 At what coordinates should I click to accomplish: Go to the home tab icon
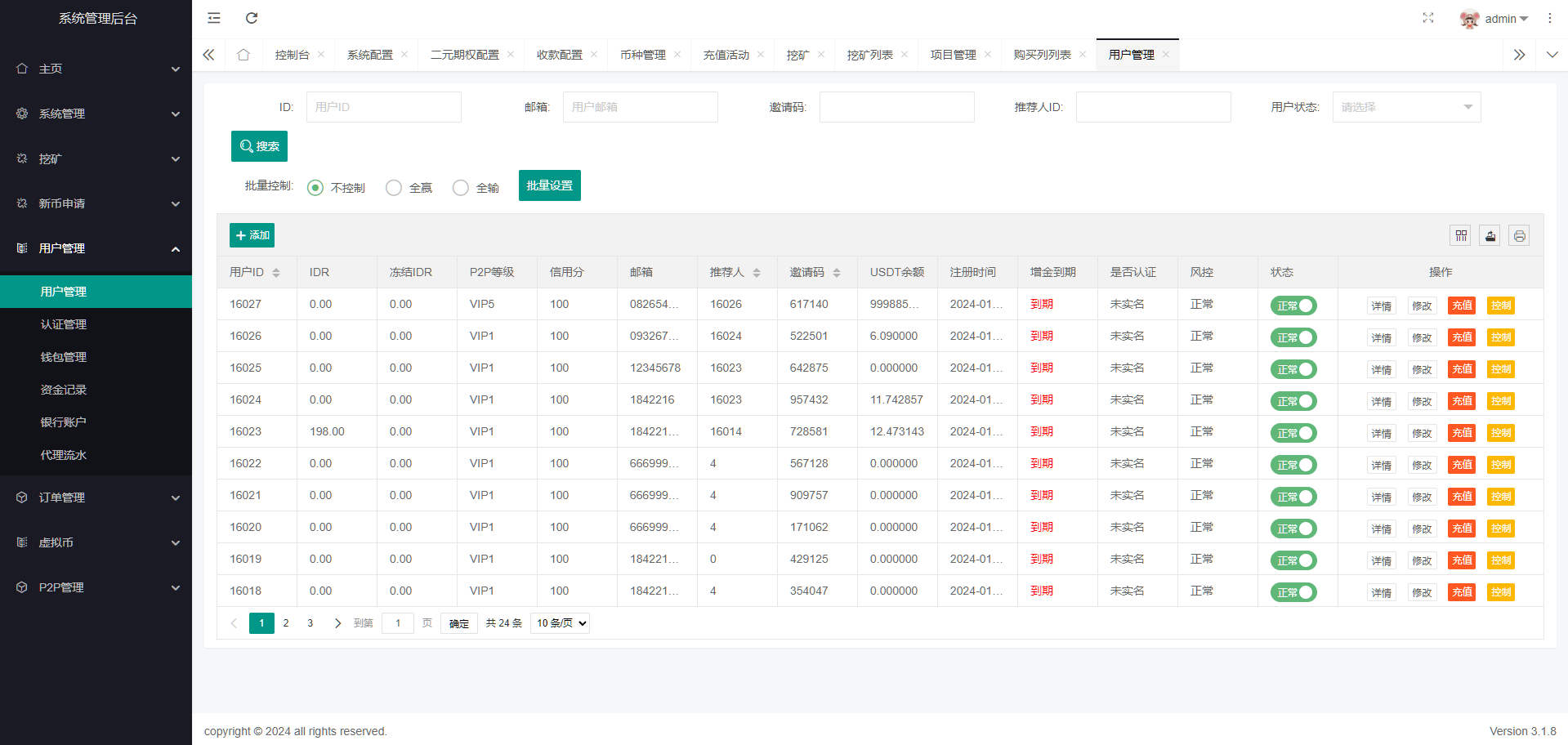point(243,55)
